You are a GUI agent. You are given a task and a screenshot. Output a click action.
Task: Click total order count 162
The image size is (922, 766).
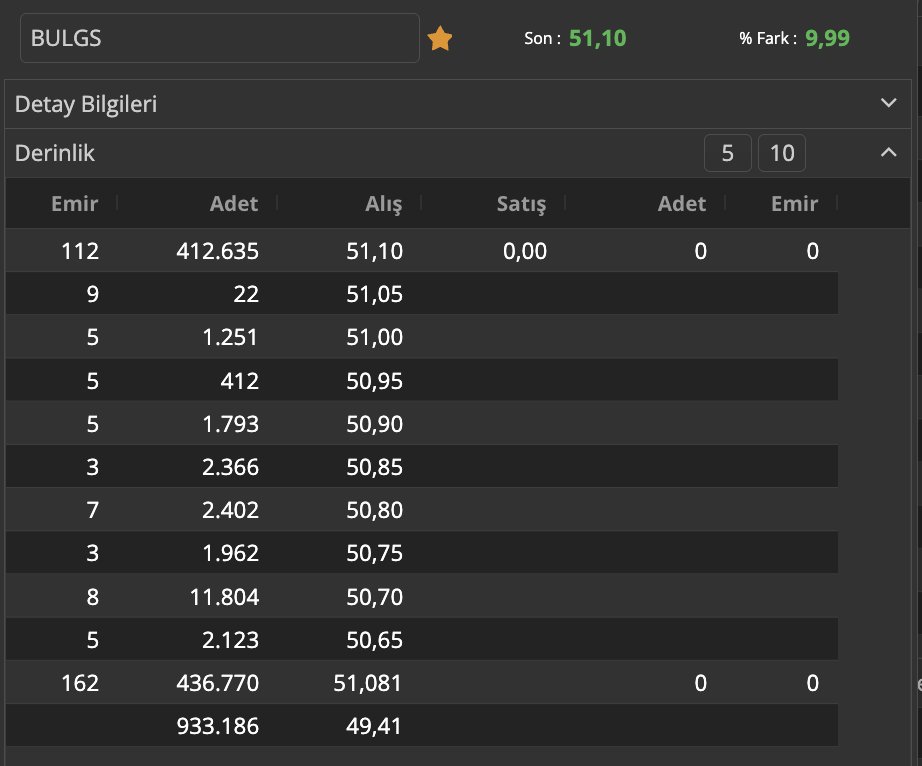[80, 683]
